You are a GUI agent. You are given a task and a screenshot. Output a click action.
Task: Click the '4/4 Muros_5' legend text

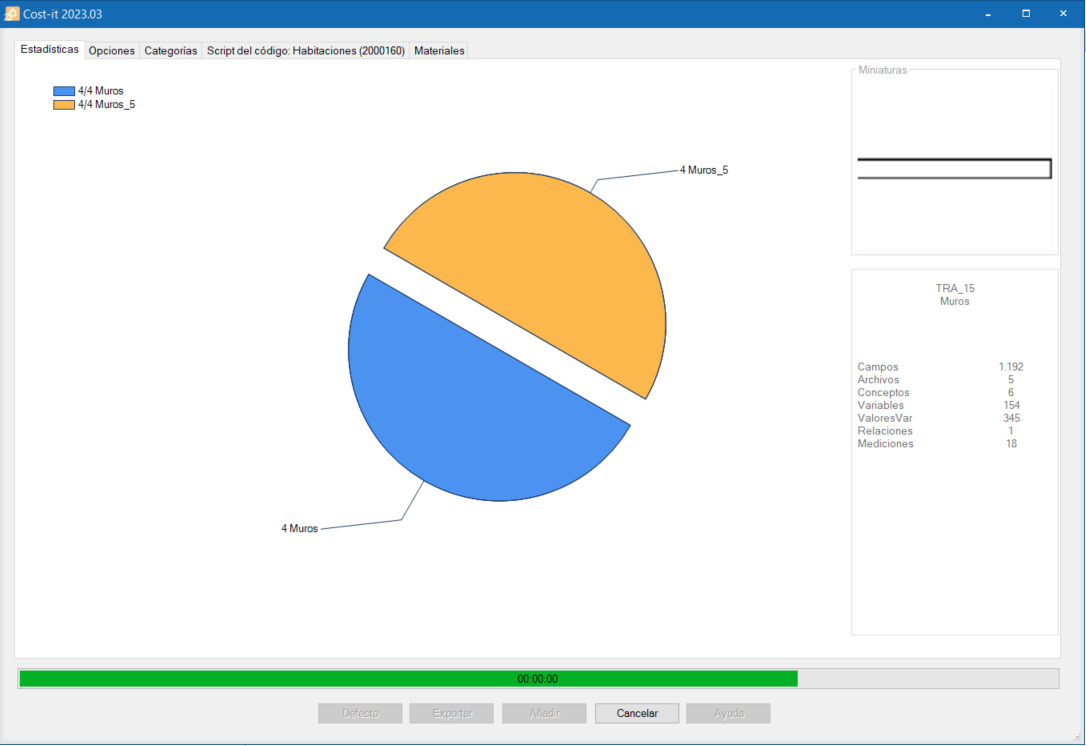tap(107, 105)
